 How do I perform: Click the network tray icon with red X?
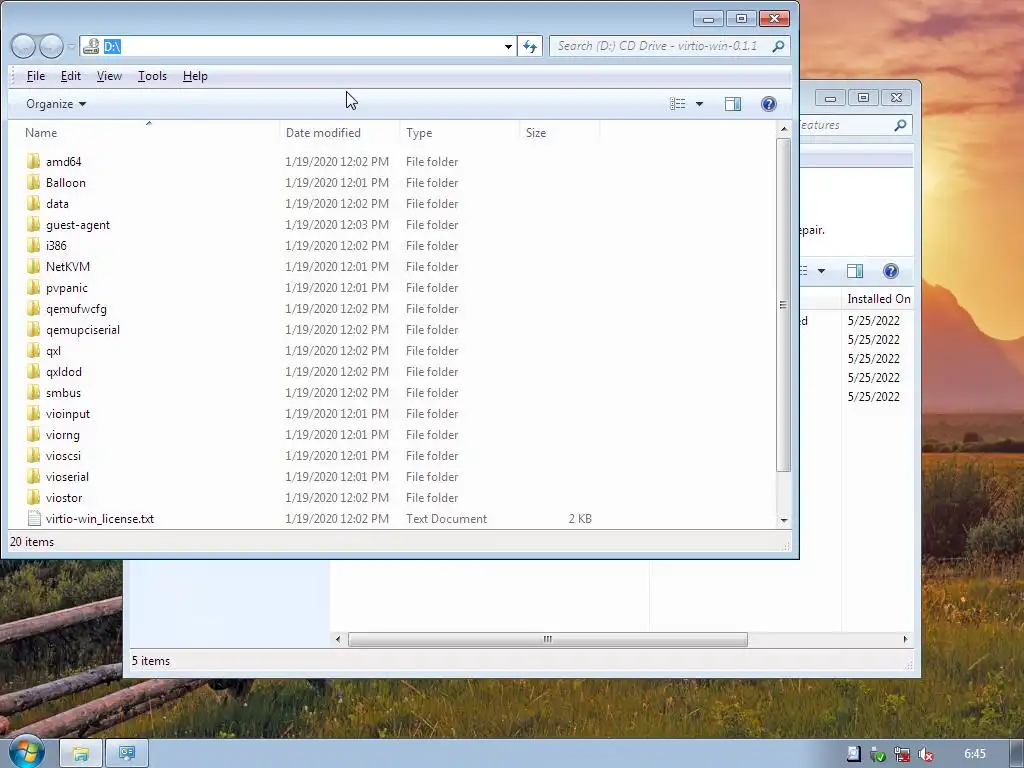click(902, 754)
